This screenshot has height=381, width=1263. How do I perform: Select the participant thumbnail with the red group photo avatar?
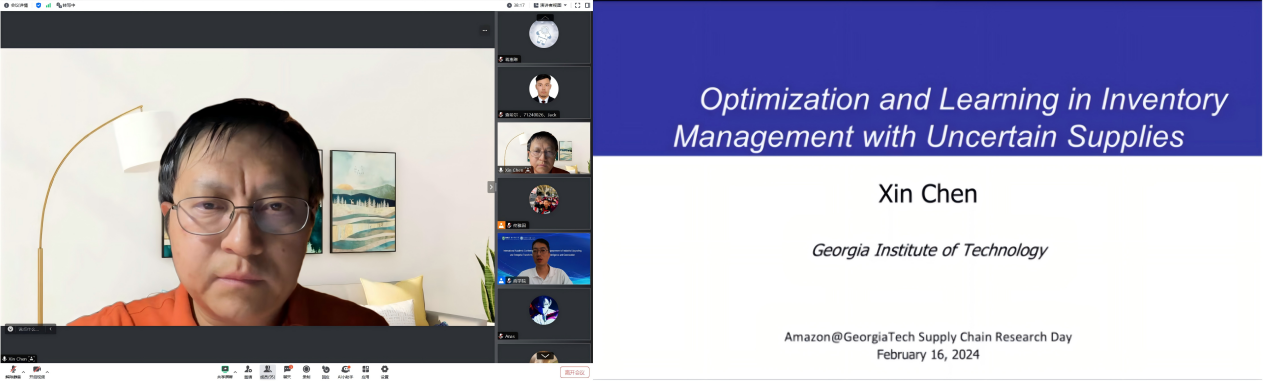544,203
